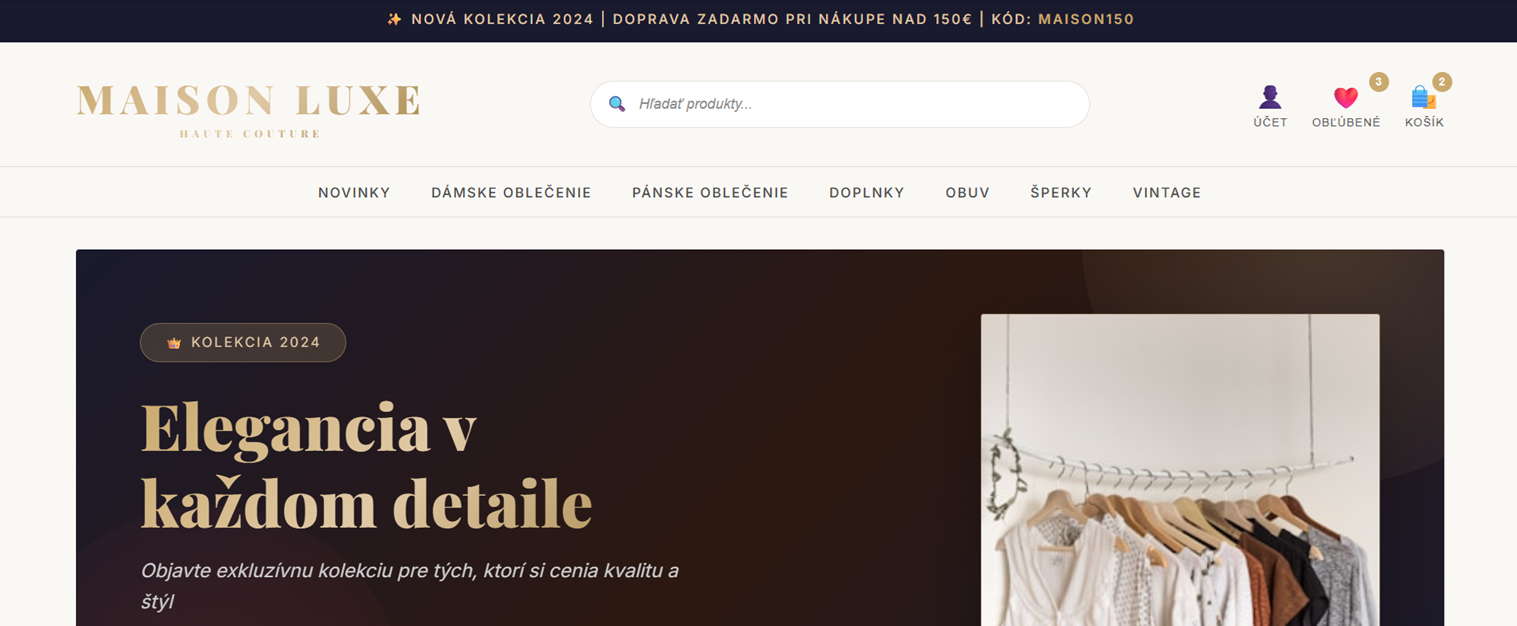This screenshot has height=626, width=1517.
Task: Click the Maison Luxe logo
Action: [248, 110]
